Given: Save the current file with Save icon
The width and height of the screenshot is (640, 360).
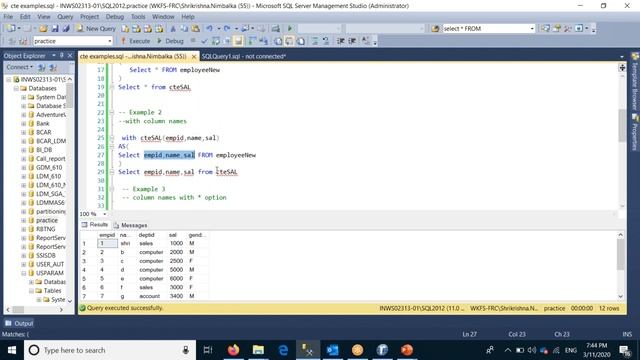Looking at the screenshot, I should [x=55, y=29].
